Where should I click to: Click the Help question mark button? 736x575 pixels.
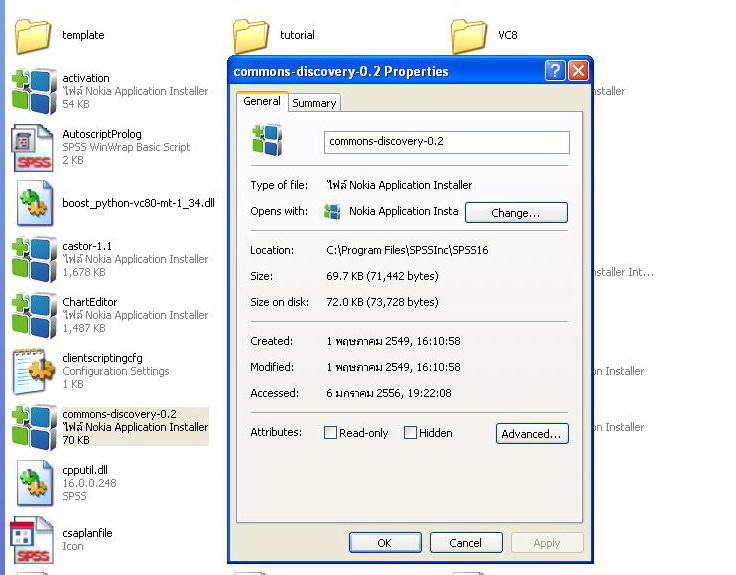coord(555,71)
